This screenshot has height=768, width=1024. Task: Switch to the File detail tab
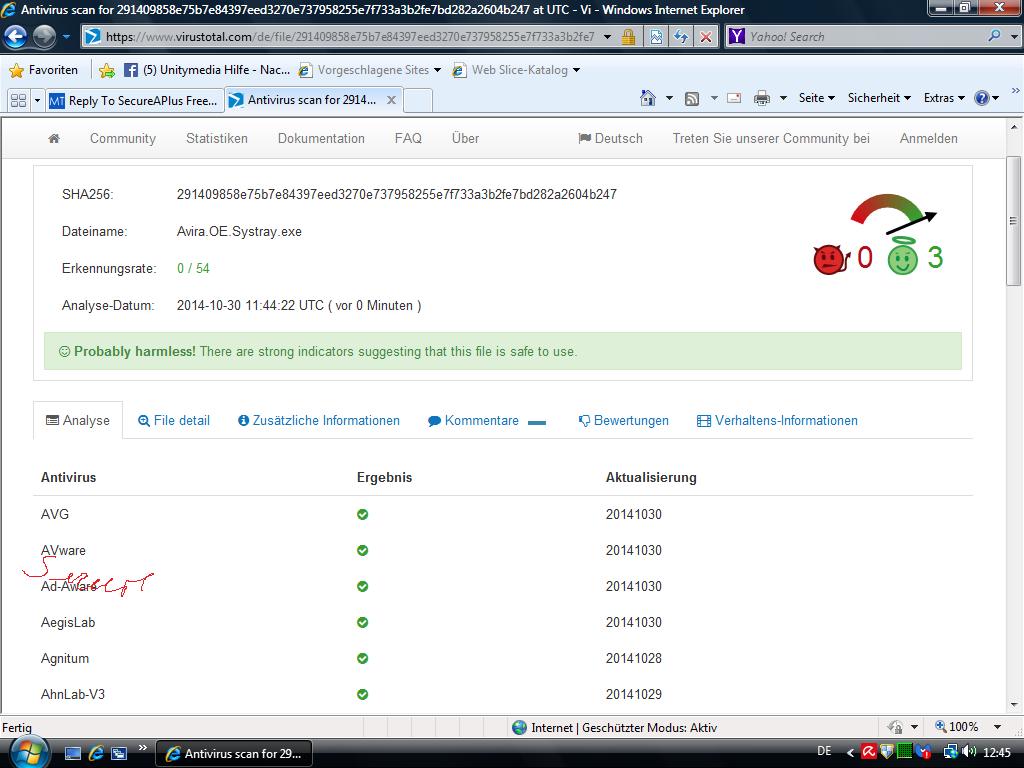[174, 421]
